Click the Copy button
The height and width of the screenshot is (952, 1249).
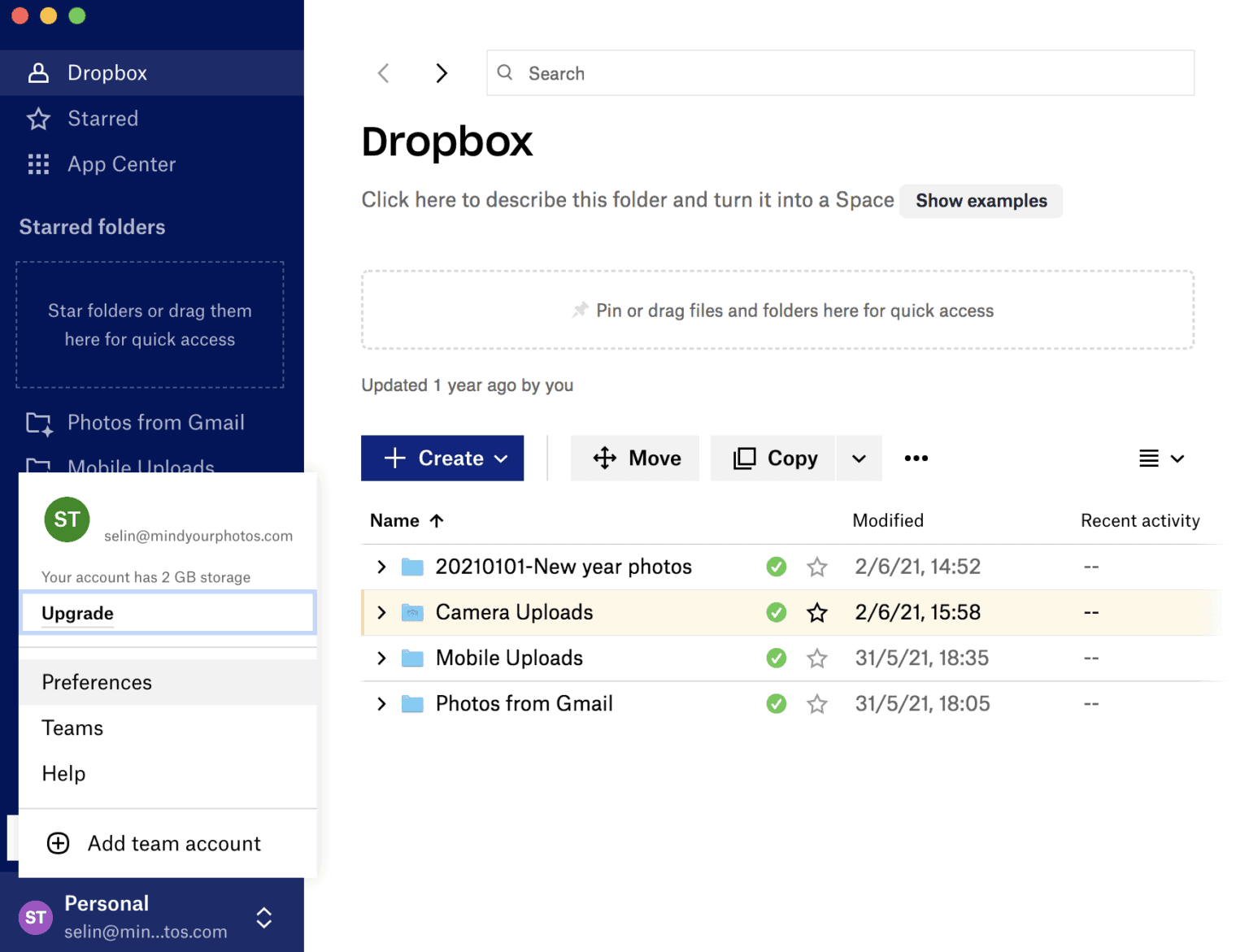pyautogui.click(x=773, y=458)
